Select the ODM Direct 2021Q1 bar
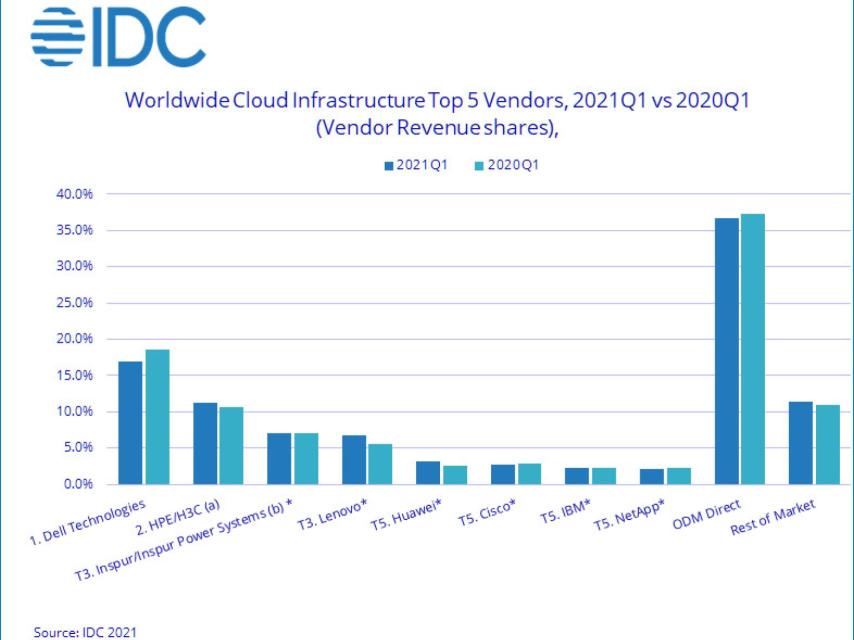854x640 pixels. (727, 351)
